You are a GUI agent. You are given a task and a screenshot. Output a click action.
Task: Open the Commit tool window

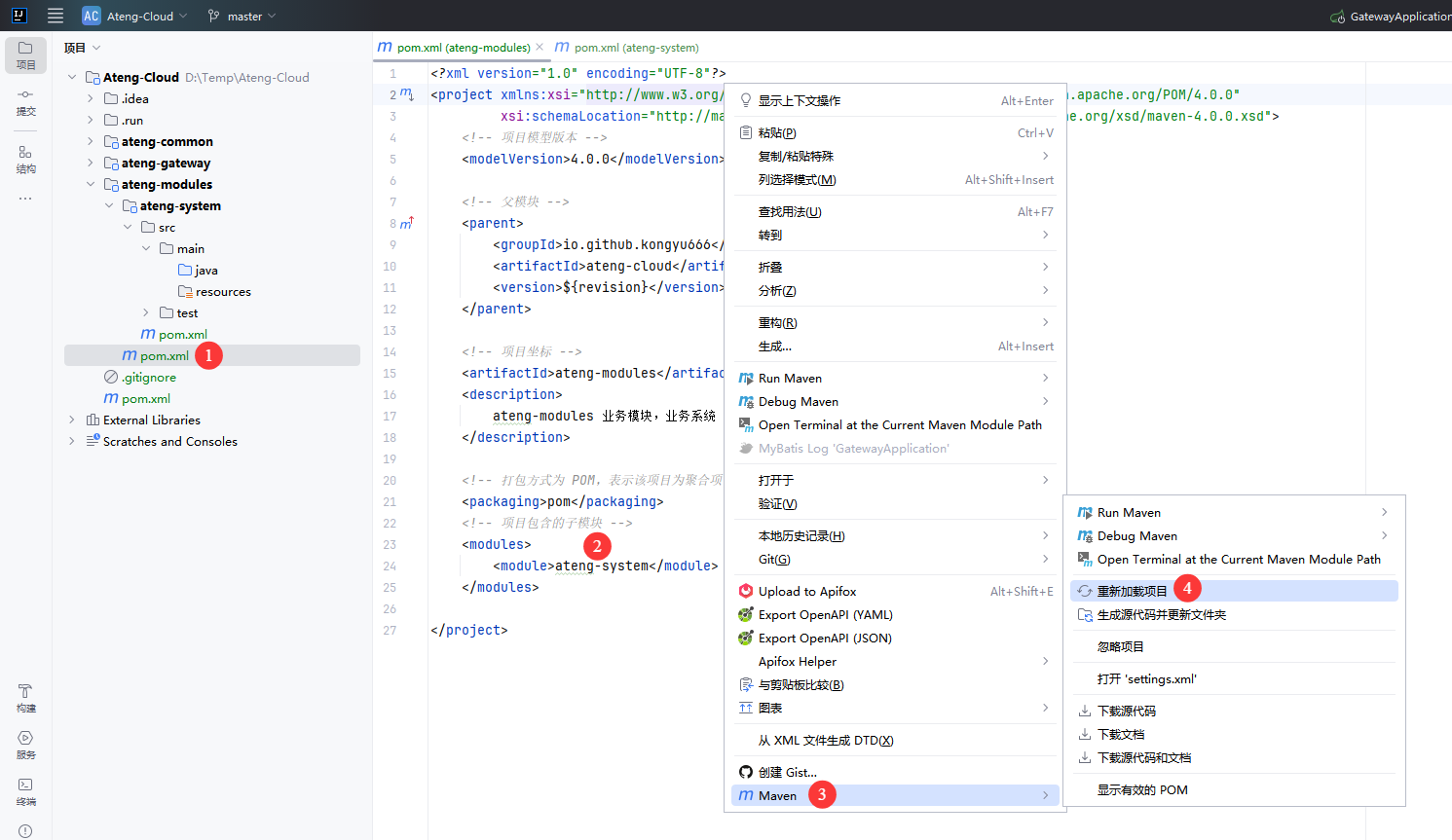click(x=26, y=101)
